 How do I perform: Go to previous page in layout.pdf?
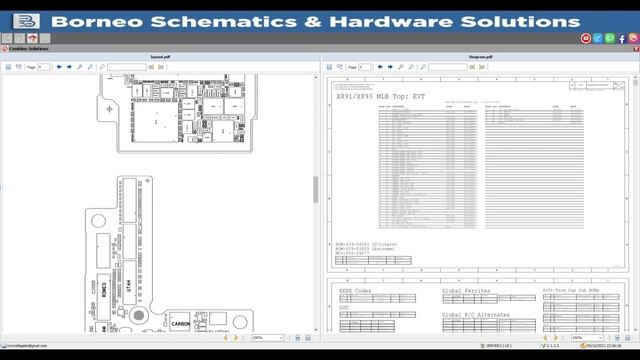pyautogui.click(x=59, y=67)
